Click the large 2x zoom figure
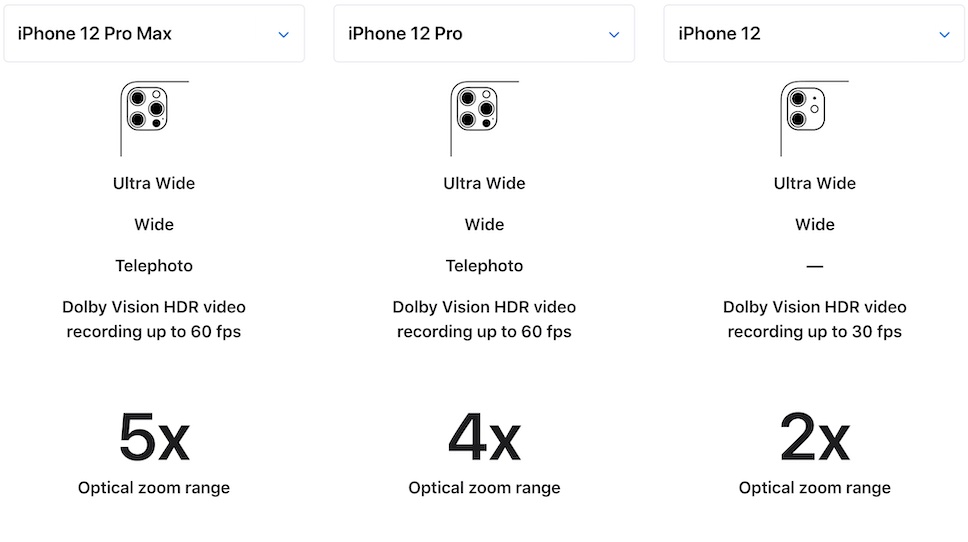This screenshot has height=542, width=968. click(814, 436)
